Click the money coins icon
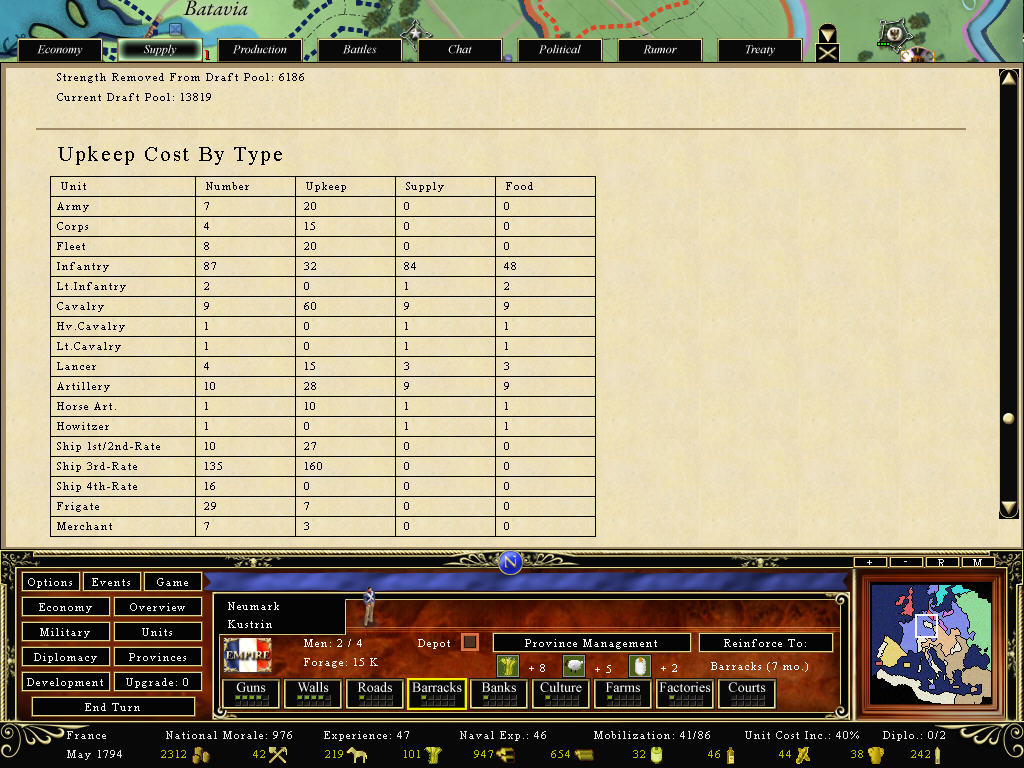Screen dimensions: 1024x768 pyautogui.click(x=201, y=755)
